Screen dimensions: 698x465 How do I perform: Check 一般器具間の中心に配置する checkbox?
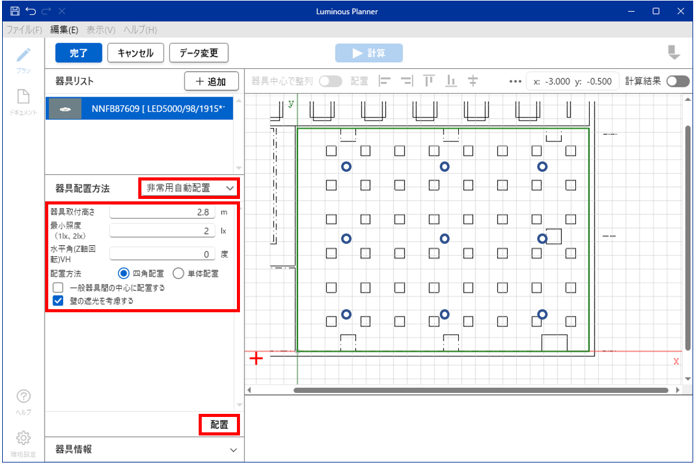pos(58,287)
